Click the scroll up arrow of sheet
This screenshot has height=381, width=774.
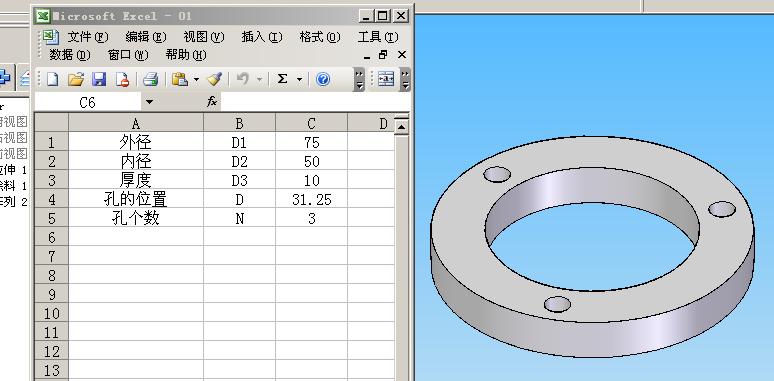click(x=401, y=126)
